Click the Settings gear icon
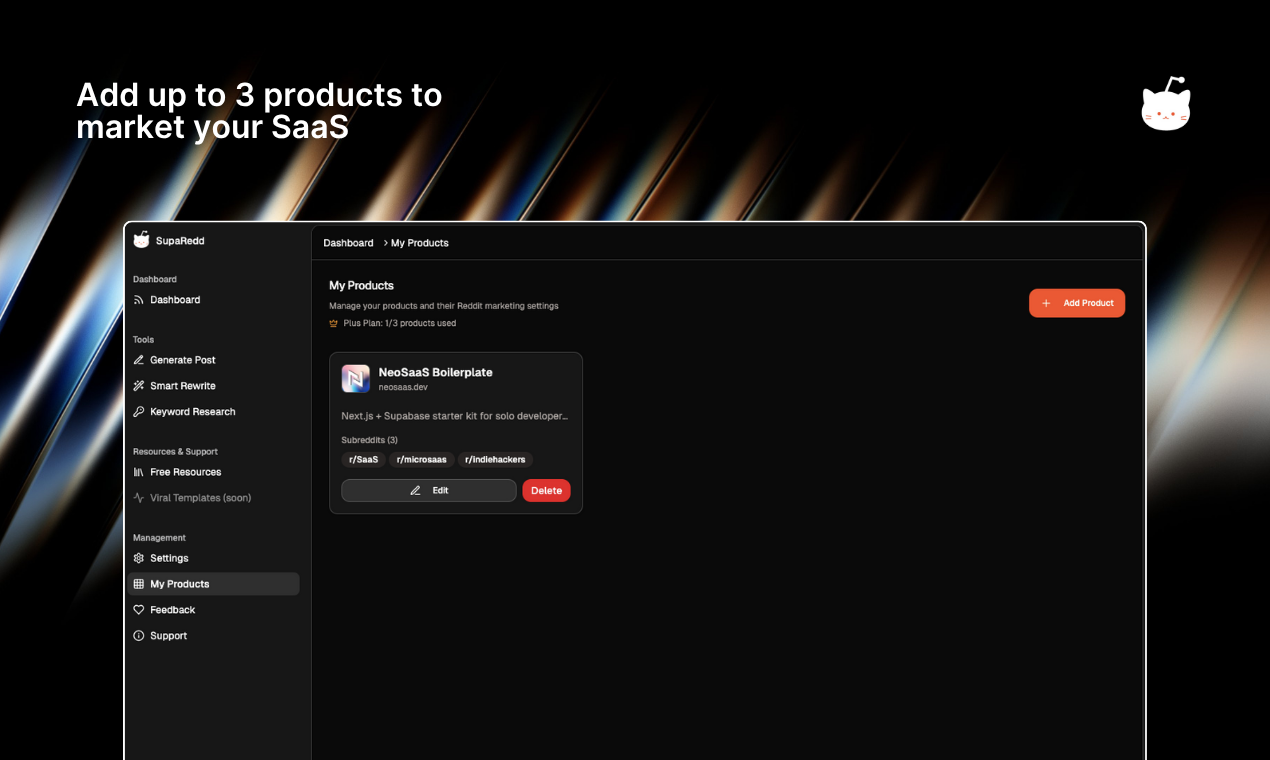 click(x=139, y=558)
